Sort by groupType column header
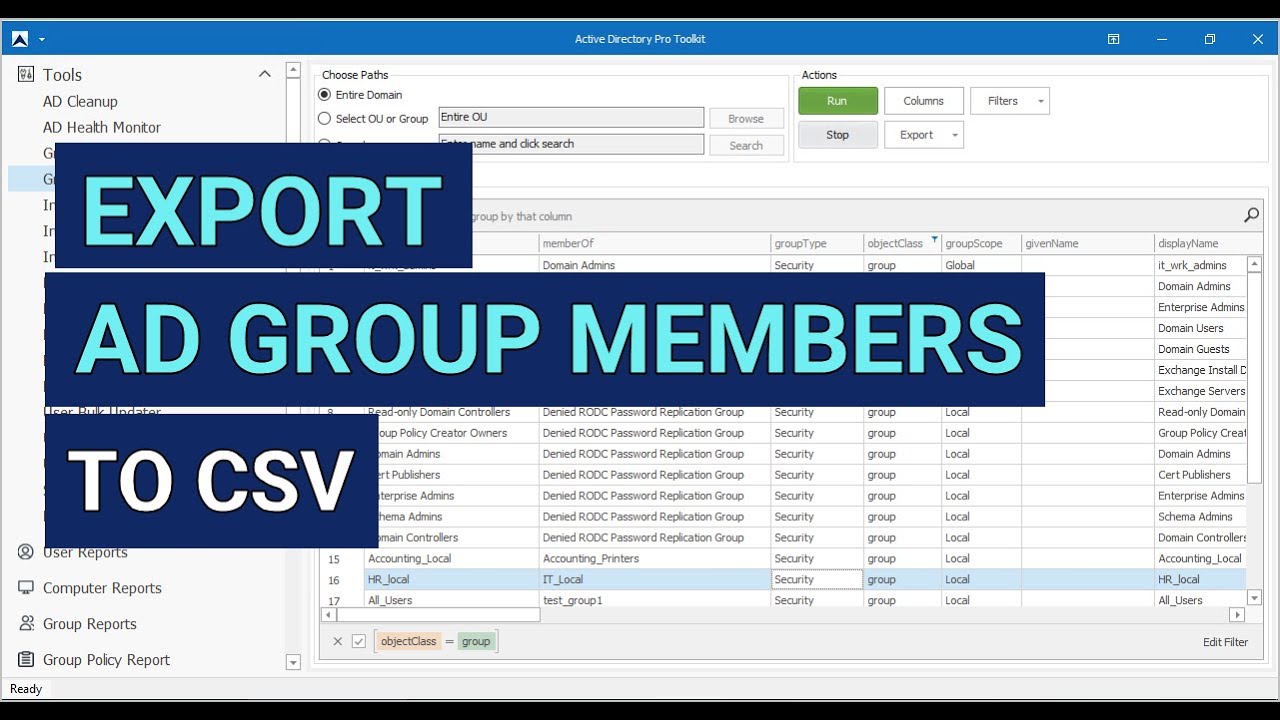The image size is (1280, 720). (818, 243)
